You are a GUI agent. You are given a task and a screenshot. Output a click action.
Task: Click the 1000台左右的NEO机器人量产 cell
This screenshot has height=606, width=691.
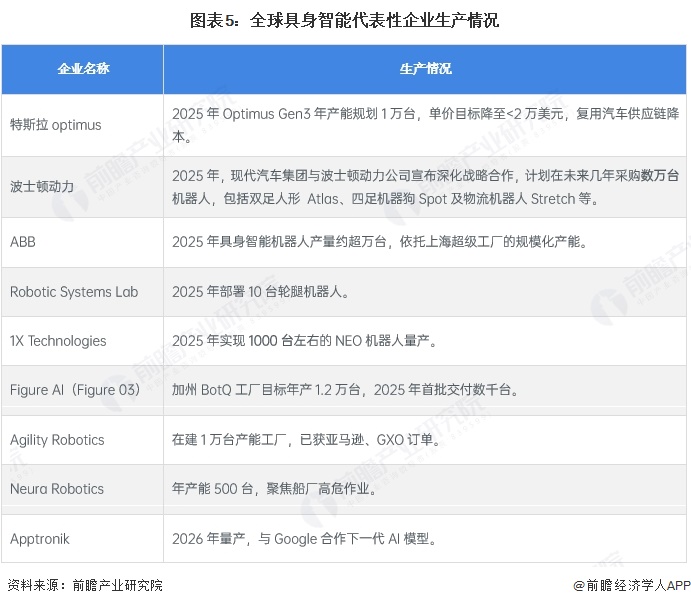pyautogui.click(x=425, y=341)
